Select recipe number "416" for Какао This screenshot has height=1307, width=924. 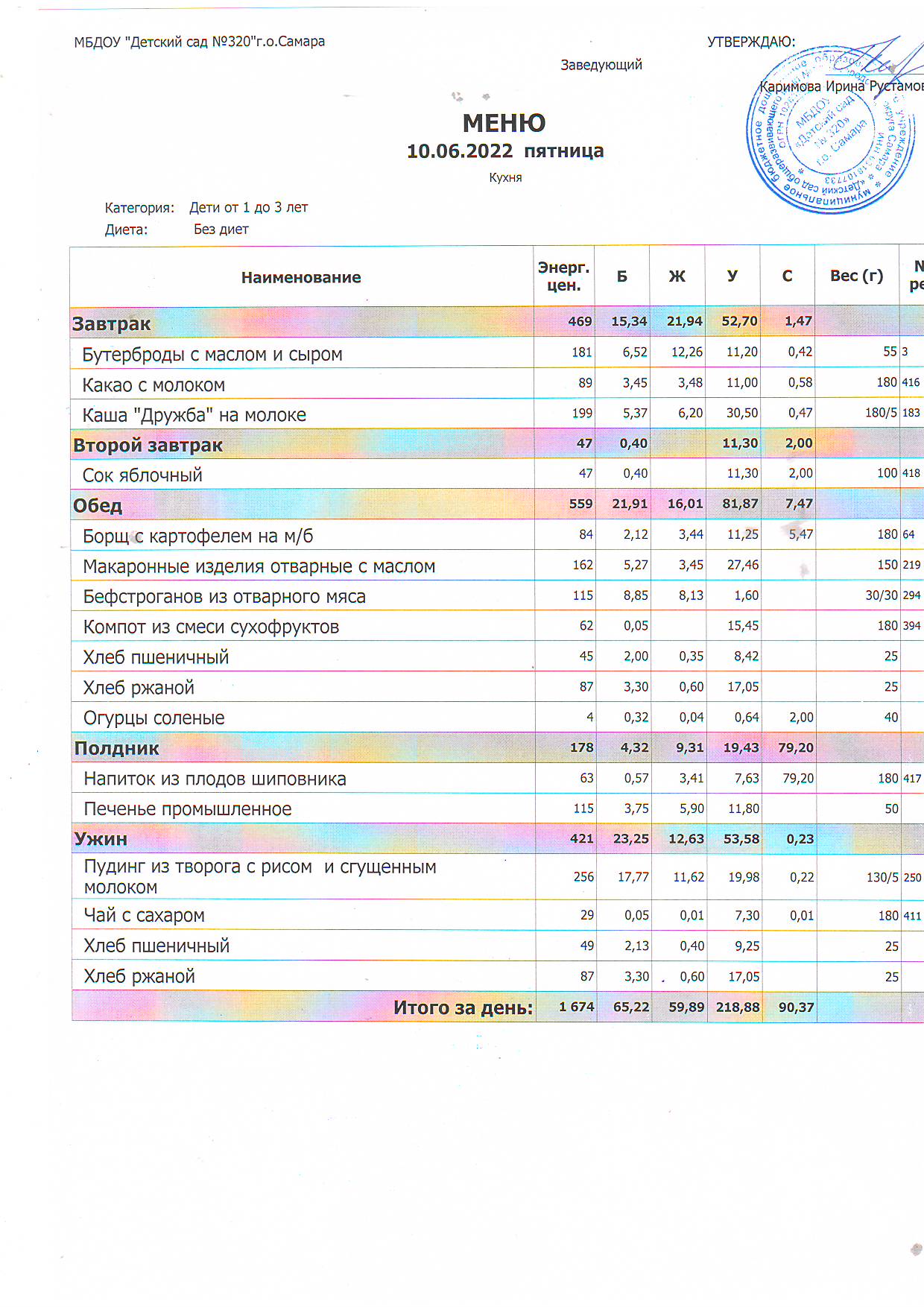pos(911,382)
